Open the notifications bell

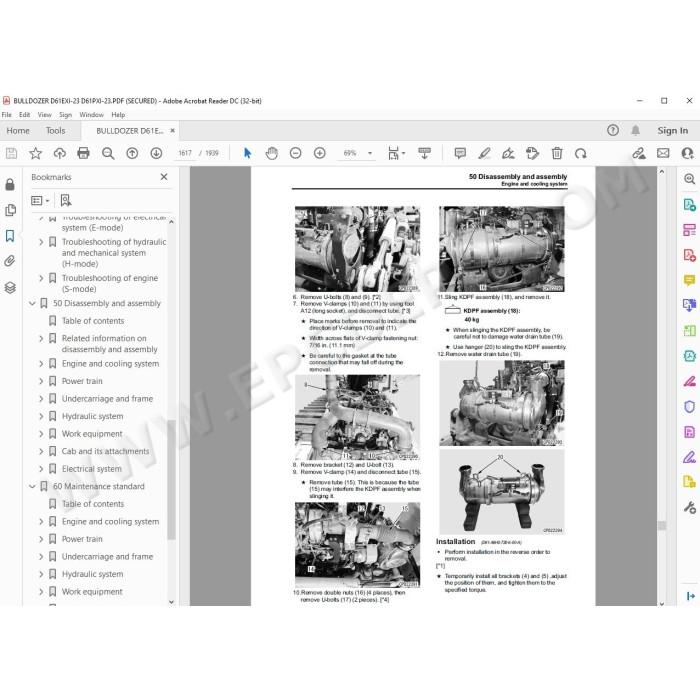click(x=635, y=130)
